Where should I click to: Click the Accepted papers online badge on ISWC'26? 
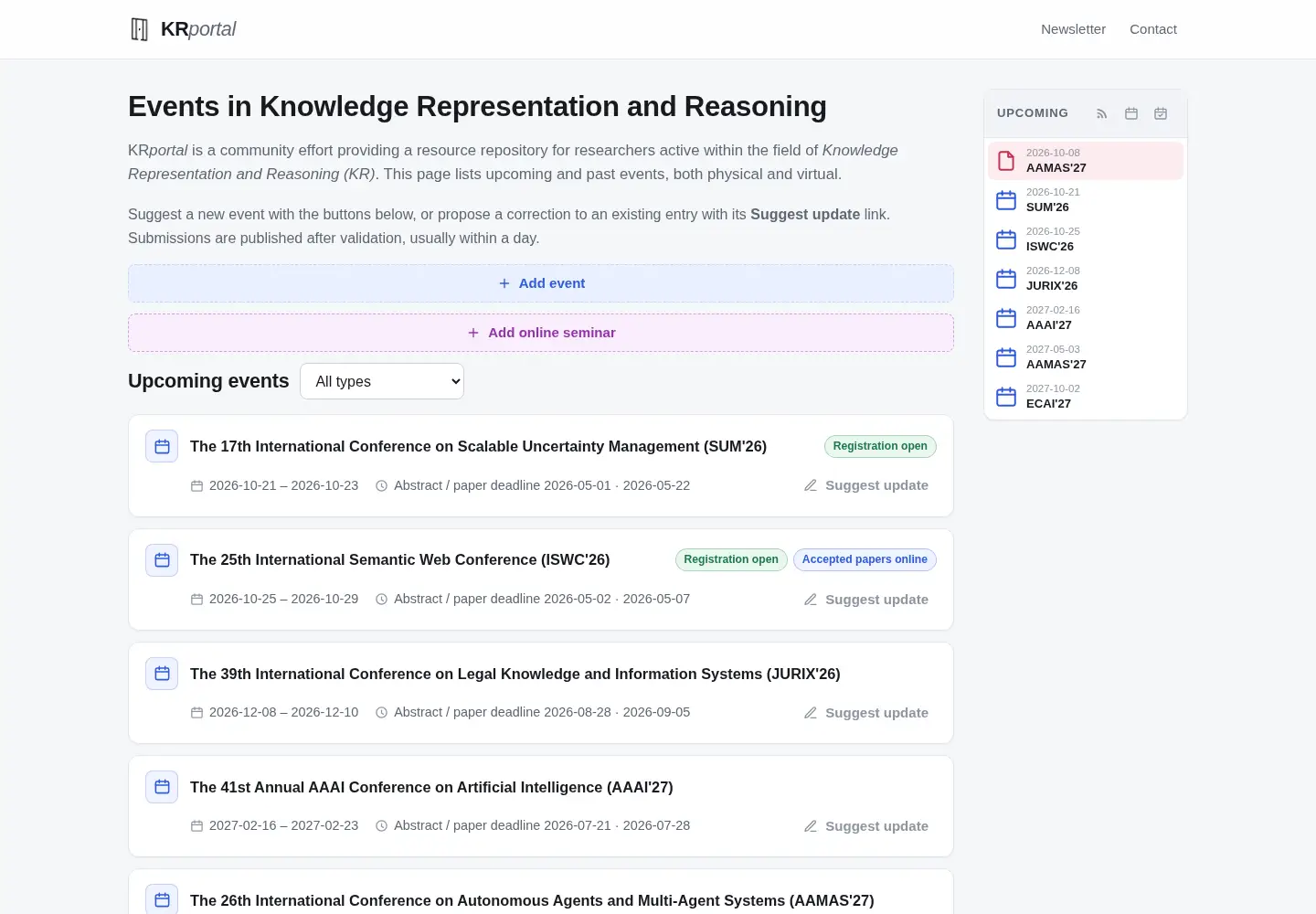[x=865, y=559]
